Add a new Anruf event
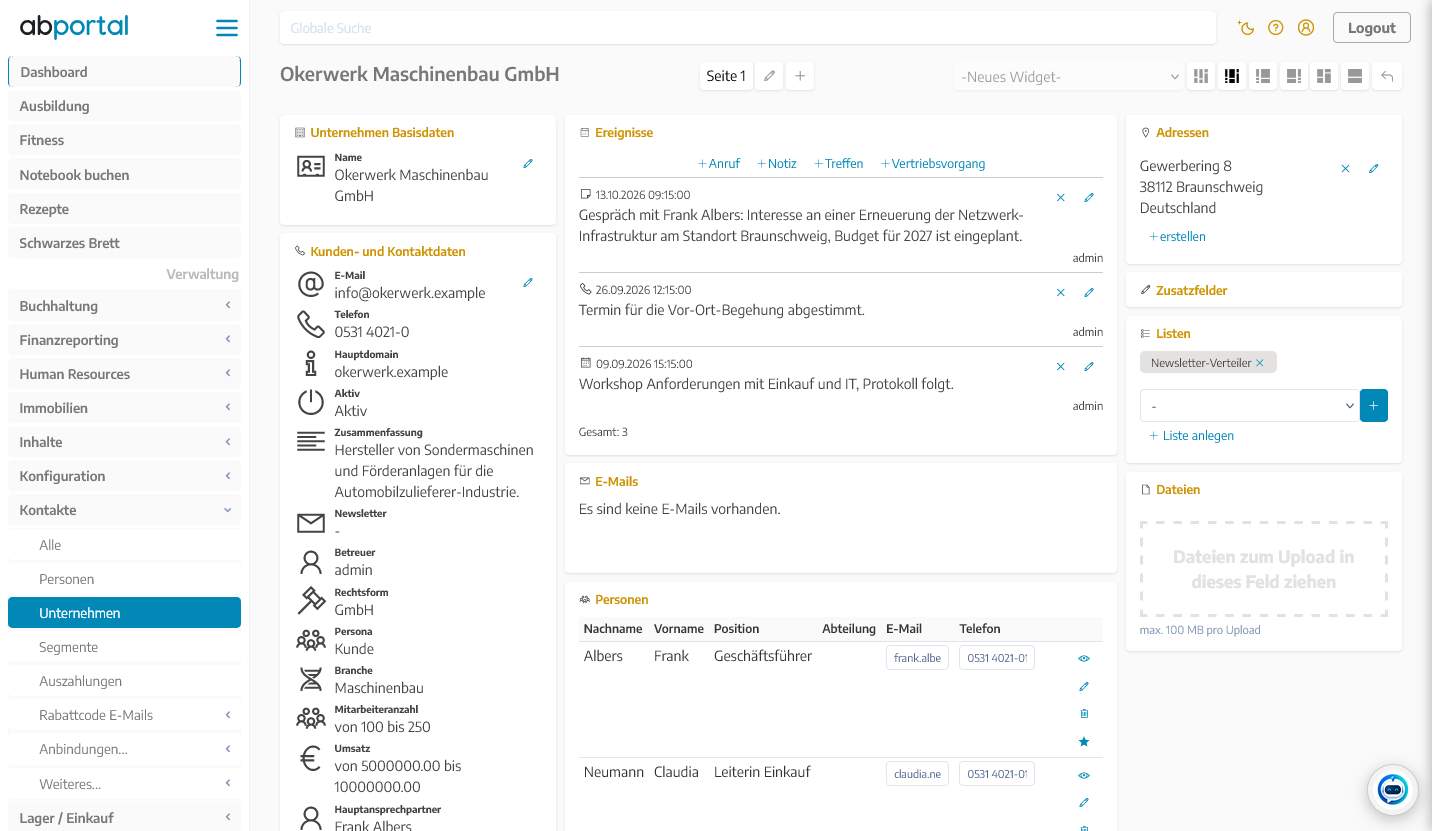 tap(718, 164)
